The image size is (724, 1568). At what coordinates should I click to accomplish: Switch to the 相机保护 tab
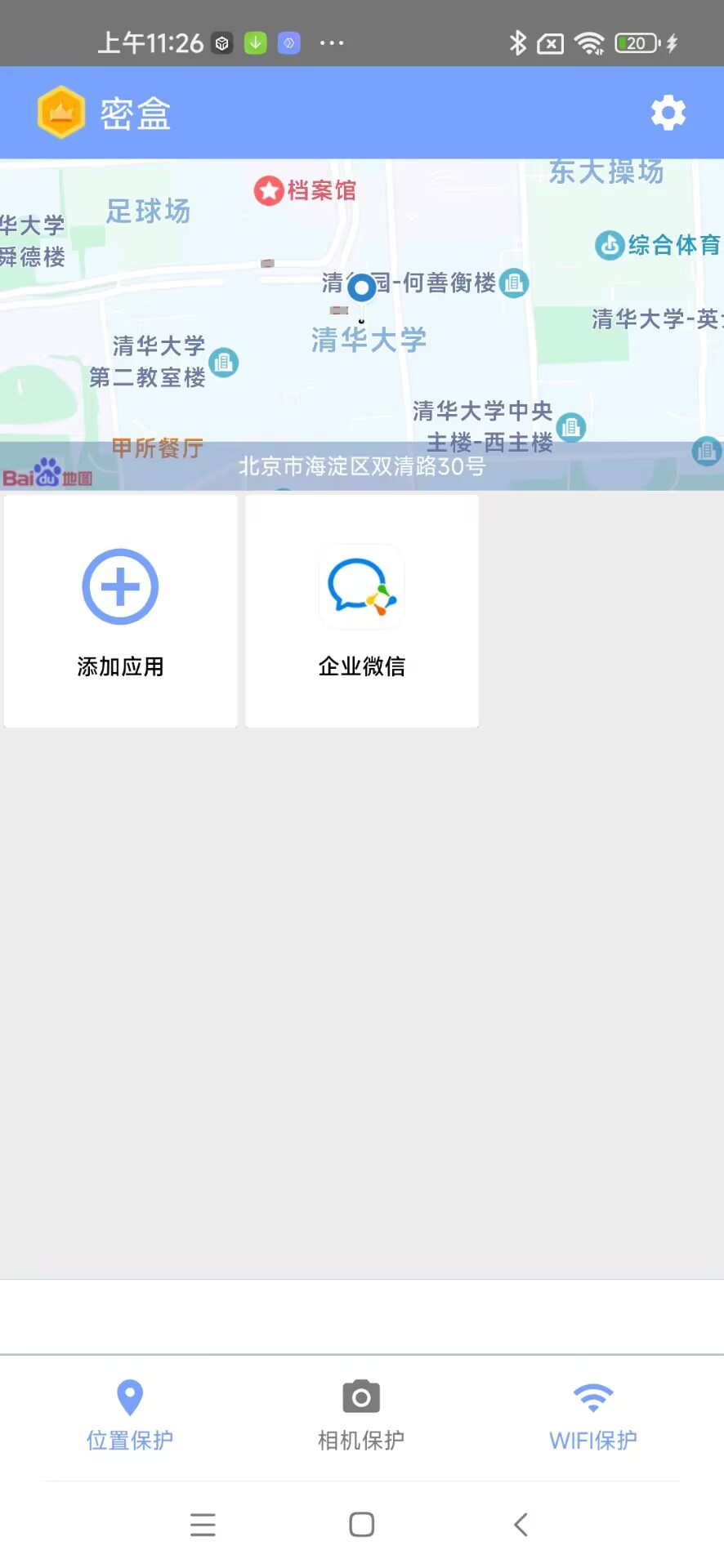click(361, 1417)
